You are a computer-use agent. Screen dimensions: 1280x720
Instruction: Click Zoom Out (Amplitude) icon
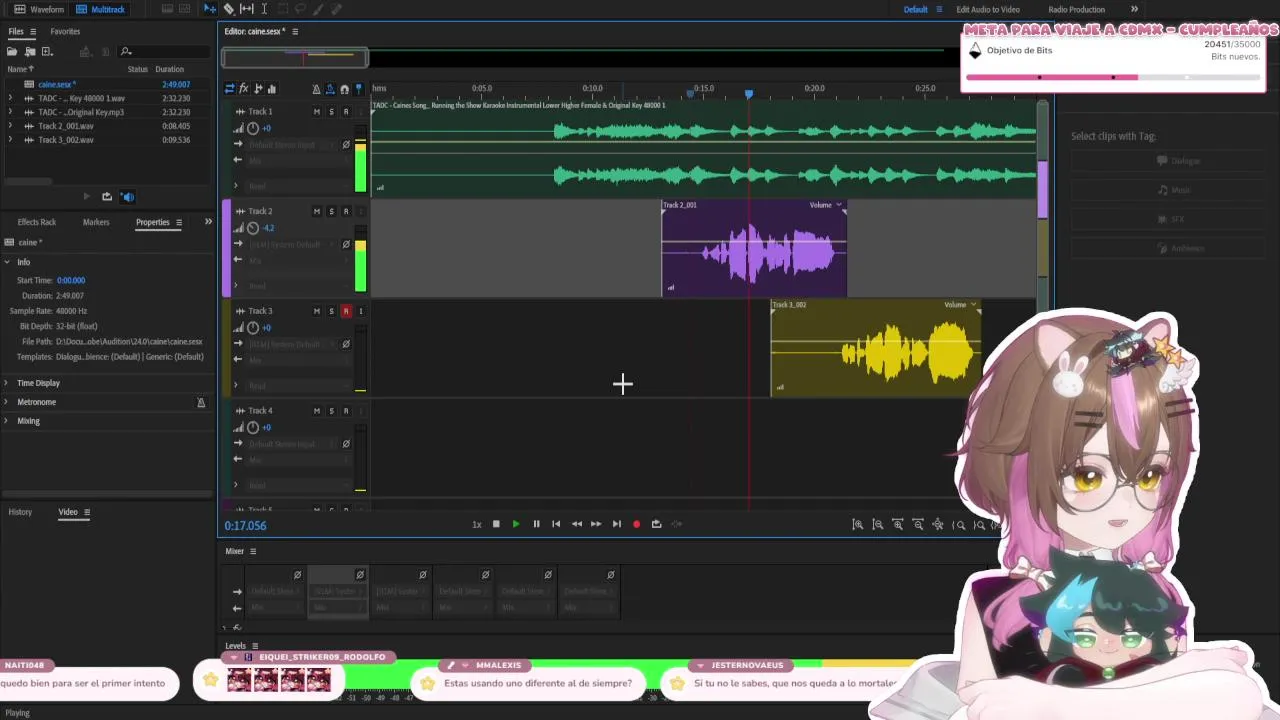pyautogui.click(x=877, y=524)
